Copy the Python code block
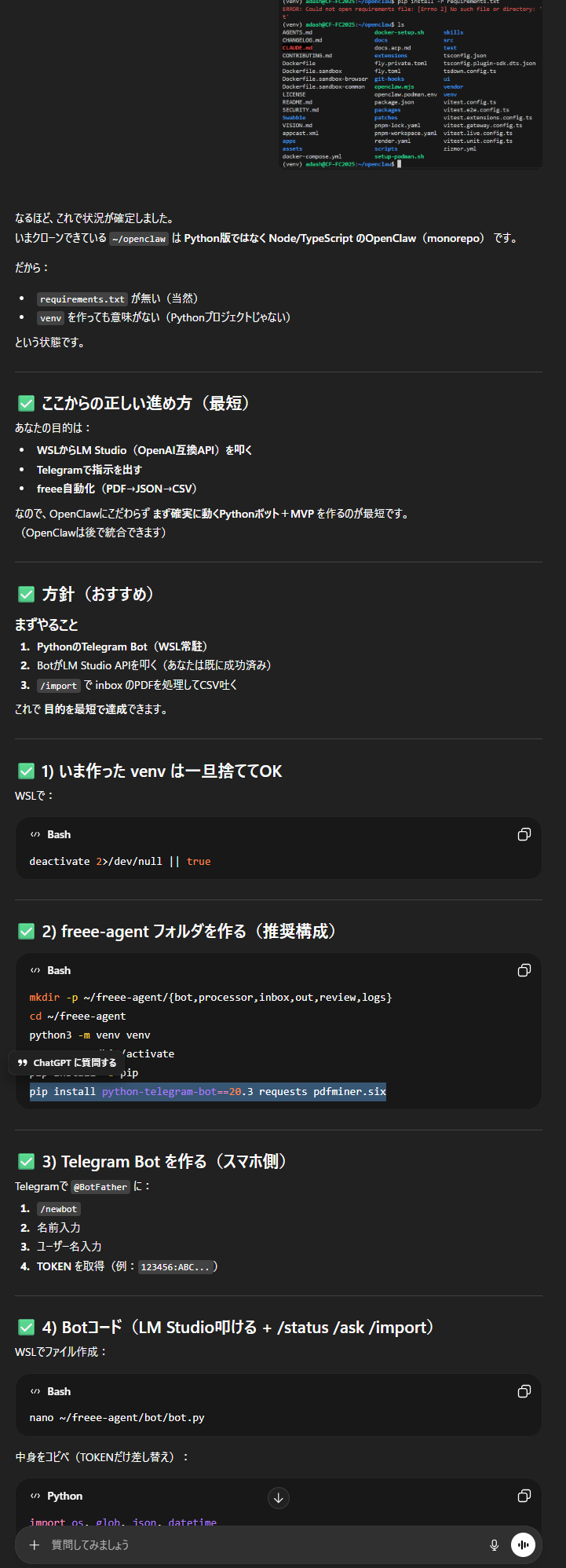 [524, 1496]
